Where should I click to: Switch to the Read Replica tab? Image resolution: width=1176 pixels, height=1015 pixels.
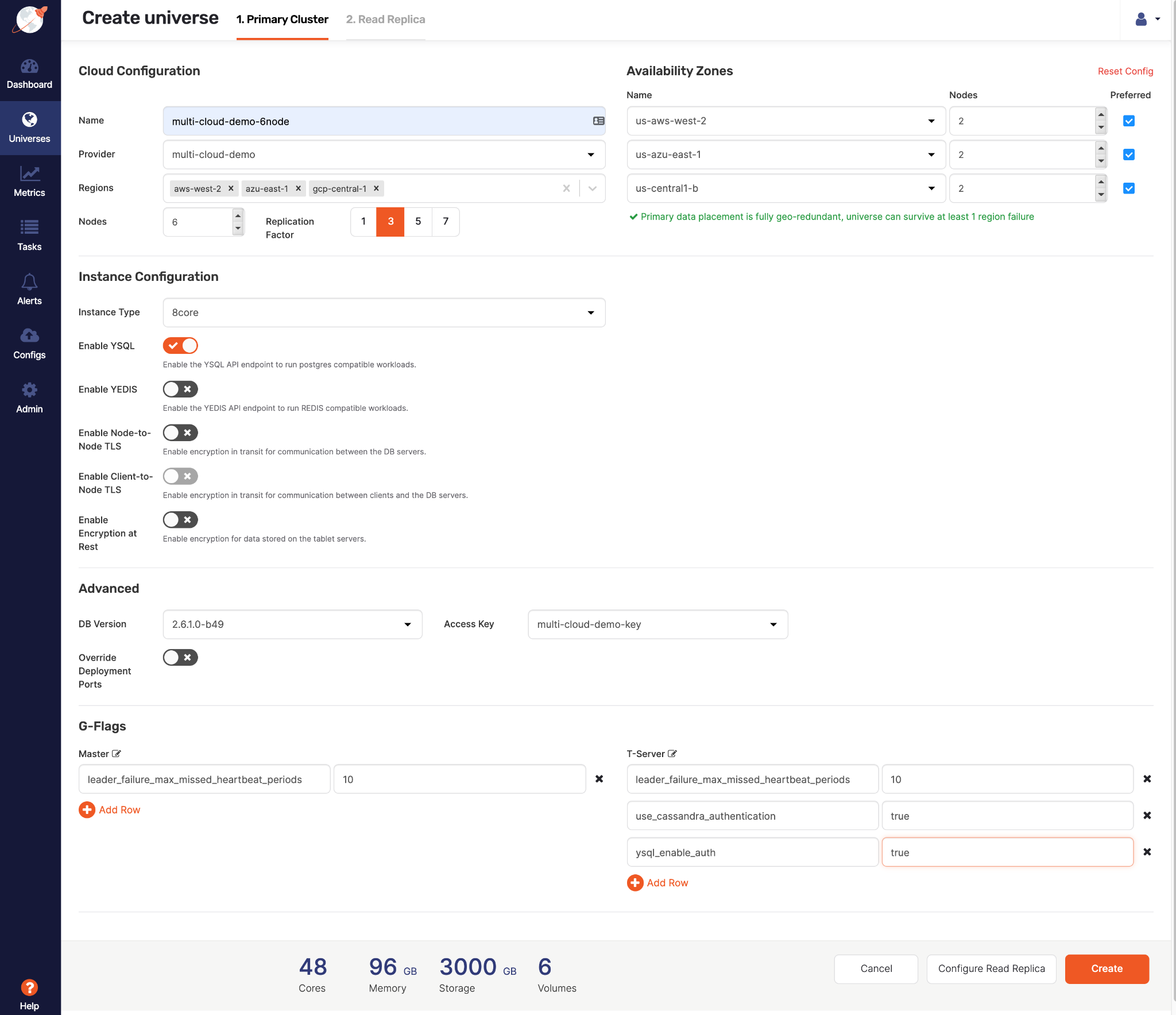click(x=385, y=20)
